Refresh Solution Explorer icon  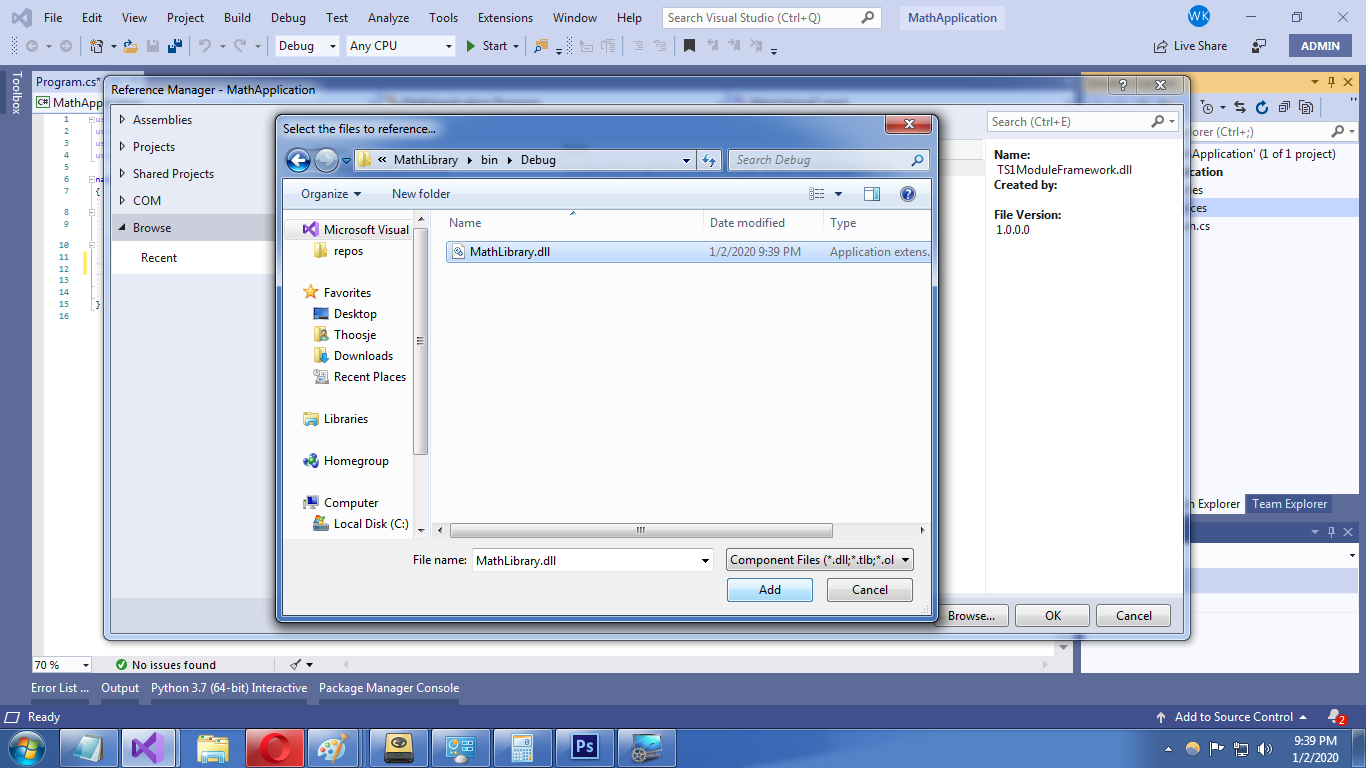1261,108
